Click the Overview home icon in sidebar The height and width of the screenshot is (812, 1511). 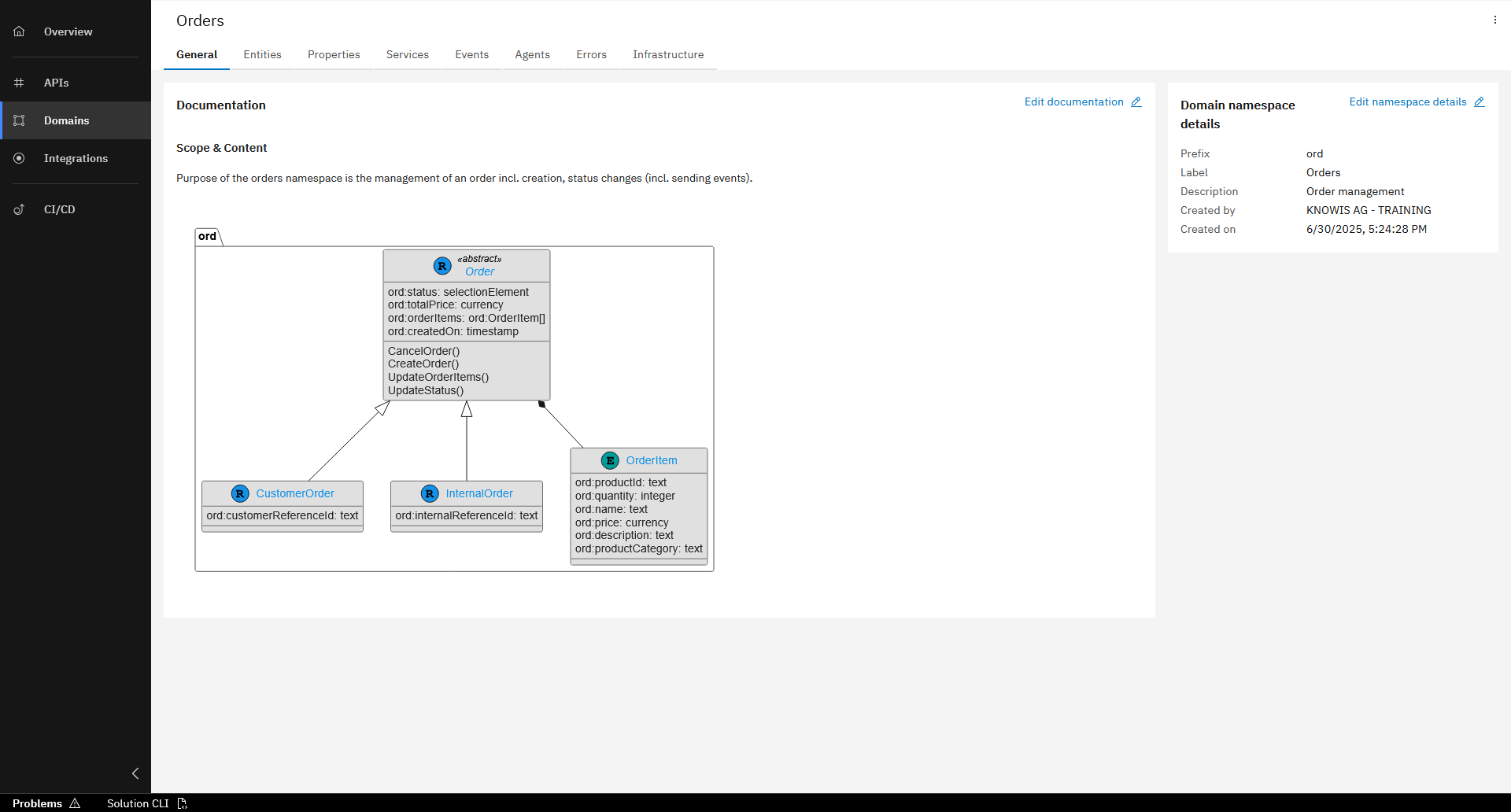(x=19, y=31)
